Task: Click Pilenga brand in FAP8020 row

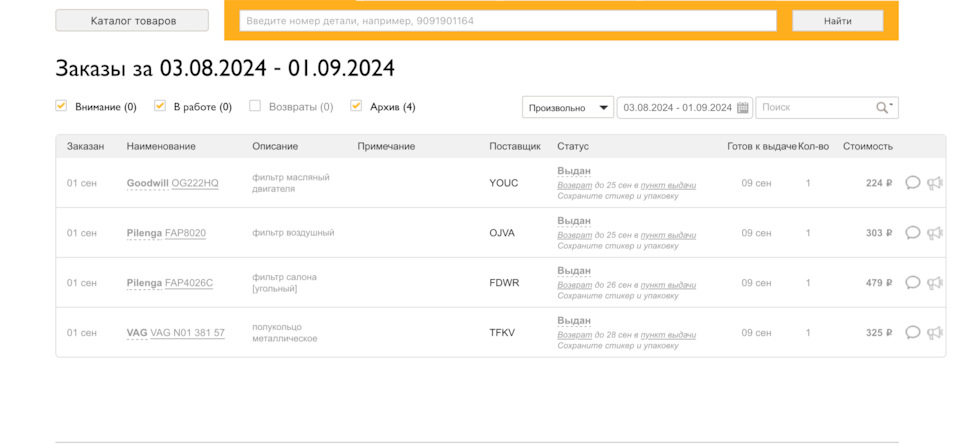Action: click(x=144, y=233)
